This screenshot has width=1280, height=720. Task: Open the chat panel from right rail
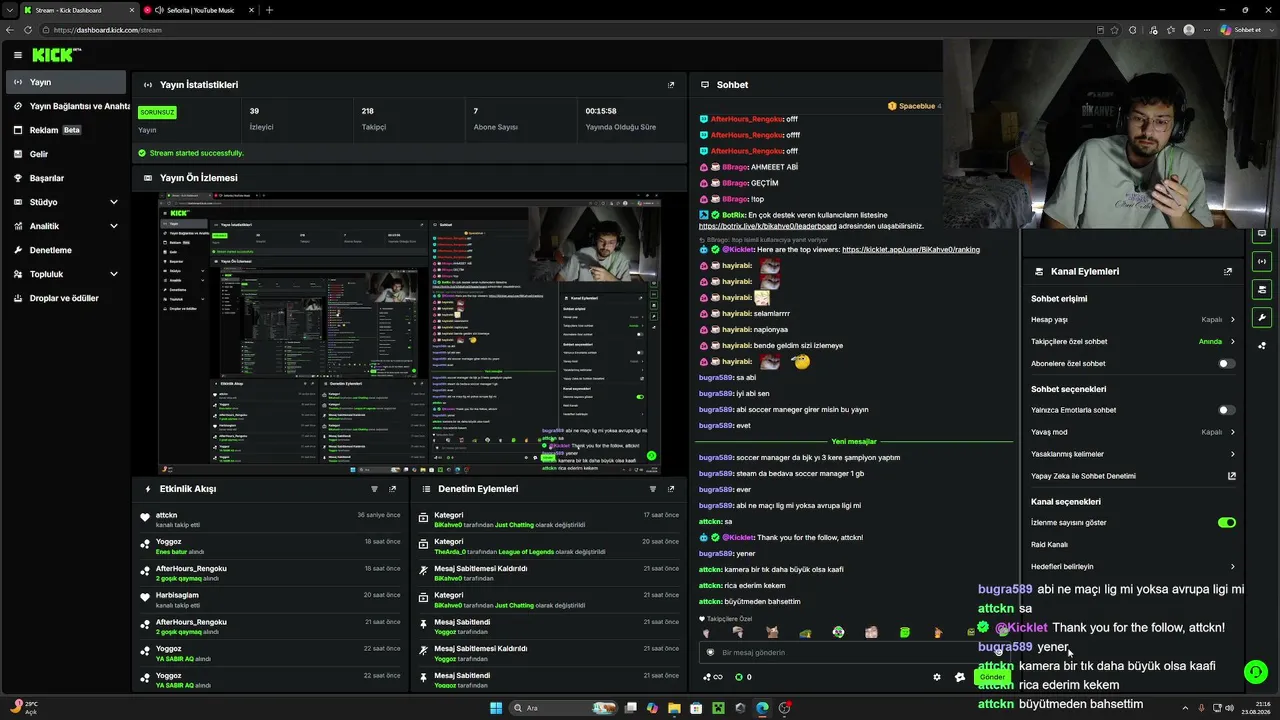click(1262, 234)
